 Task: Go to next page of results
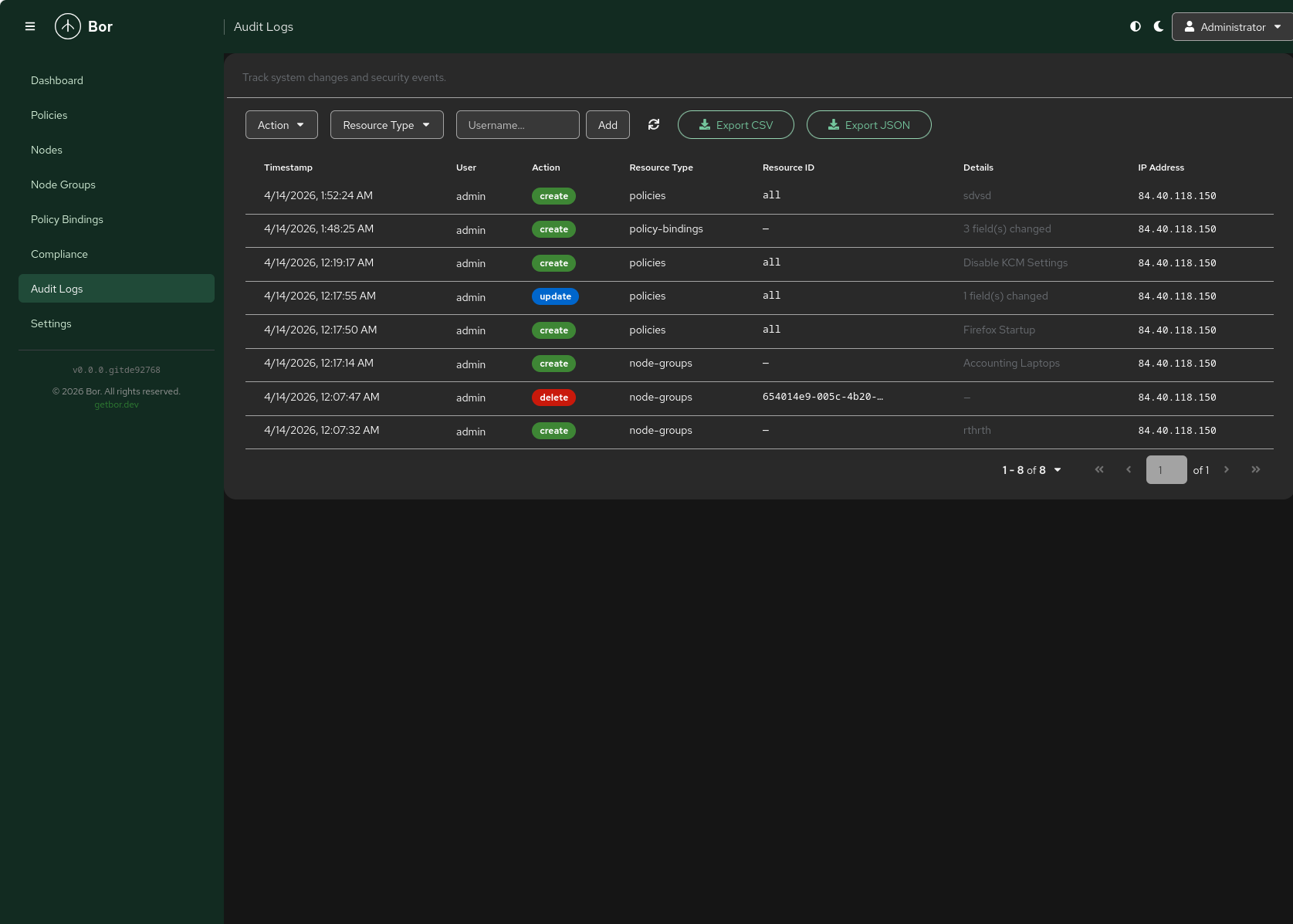1227,469
